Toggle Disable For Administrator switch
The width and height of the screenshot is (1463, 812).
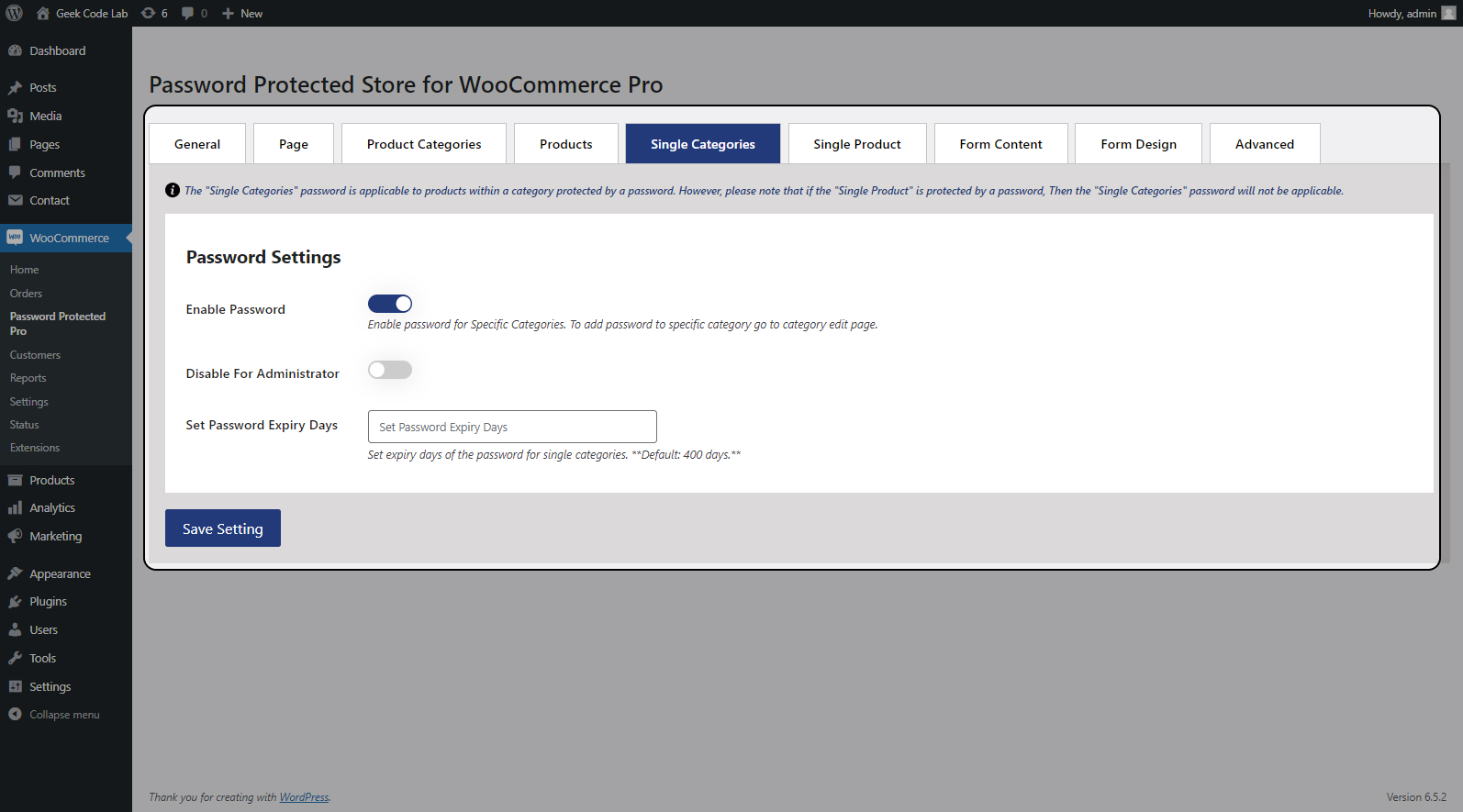click(390, 370)
